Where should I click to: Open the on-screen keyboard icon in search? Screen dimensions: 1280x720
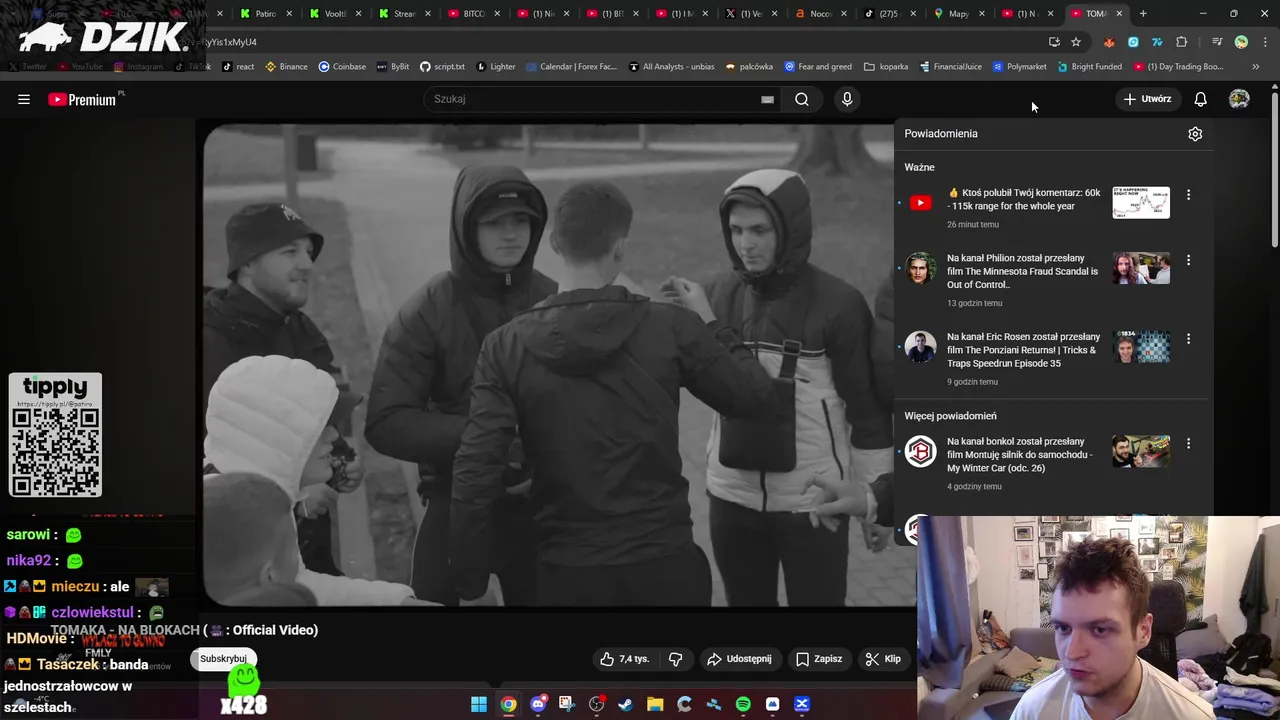(x=767, y=99)
